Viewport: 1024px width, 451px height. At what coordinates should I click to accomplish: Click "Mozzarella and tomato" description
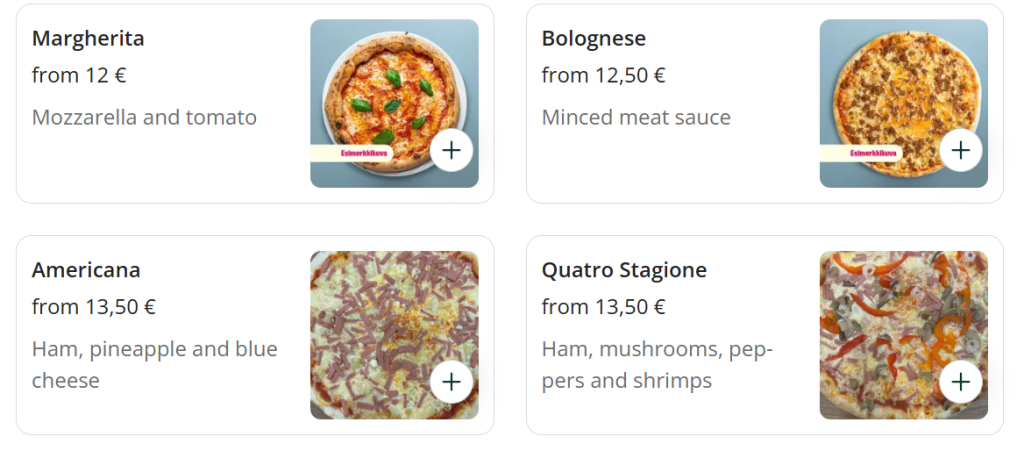pos(144,118)
